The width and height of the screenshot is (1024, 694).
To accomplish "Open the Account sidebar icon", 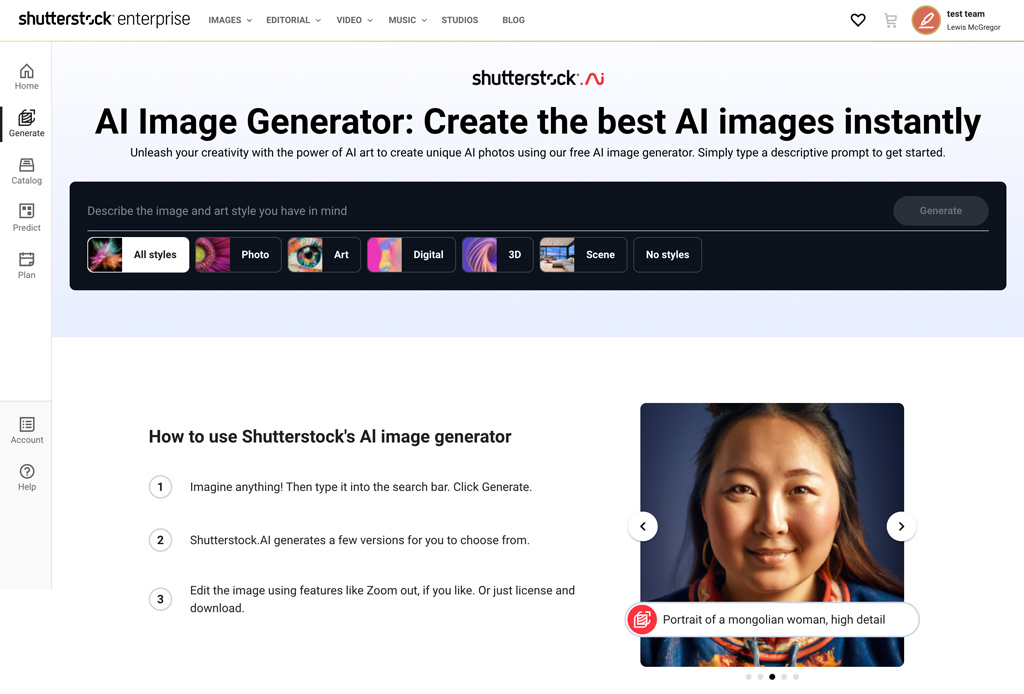I will [26, 426].
